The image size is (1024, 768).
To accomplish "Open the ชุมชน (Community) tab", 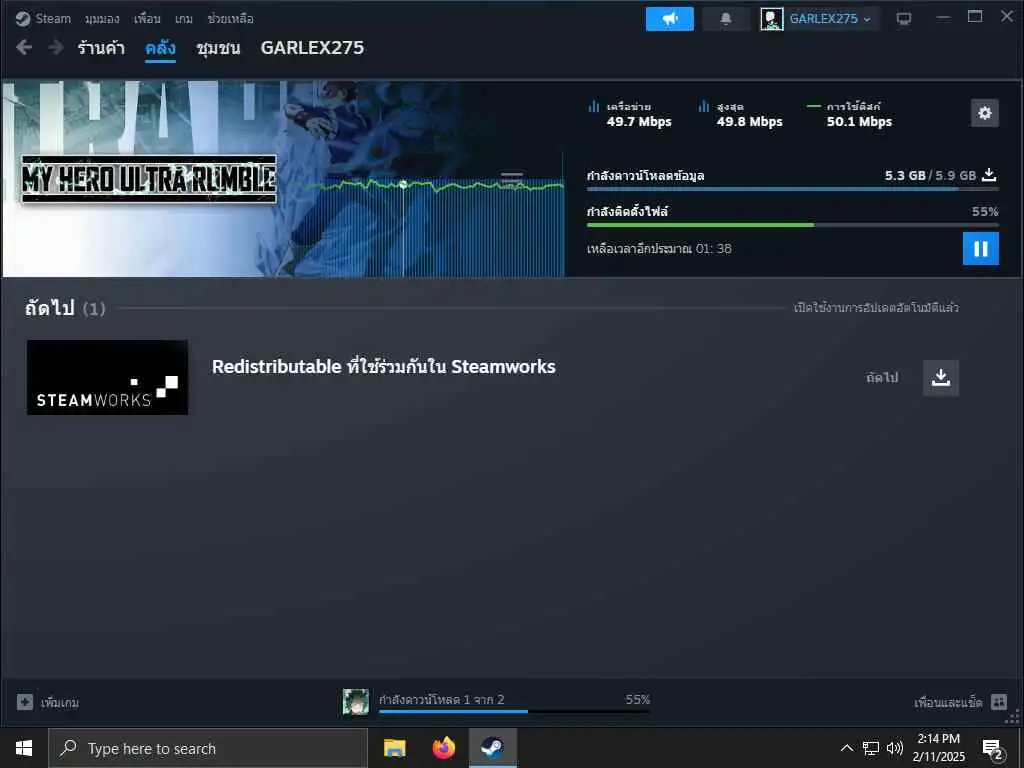I will click(x=218, y=48).
